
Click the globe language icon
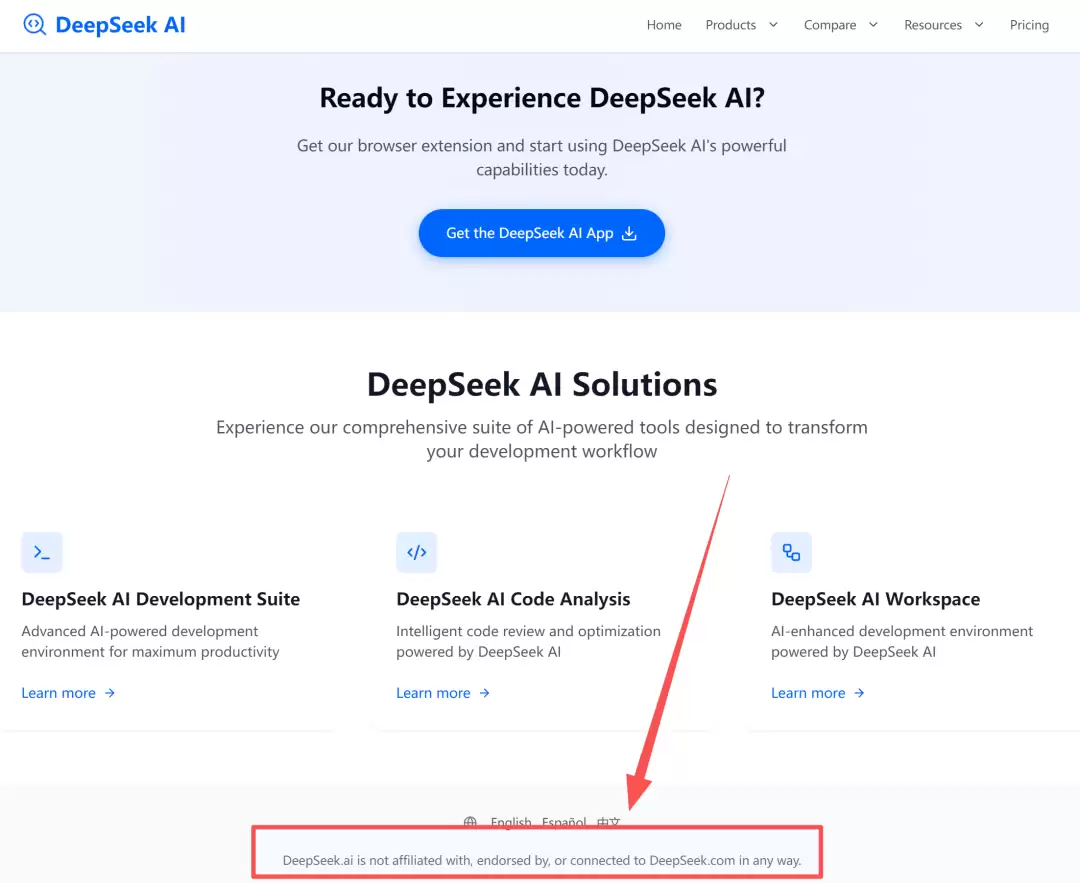coord(470,822)
